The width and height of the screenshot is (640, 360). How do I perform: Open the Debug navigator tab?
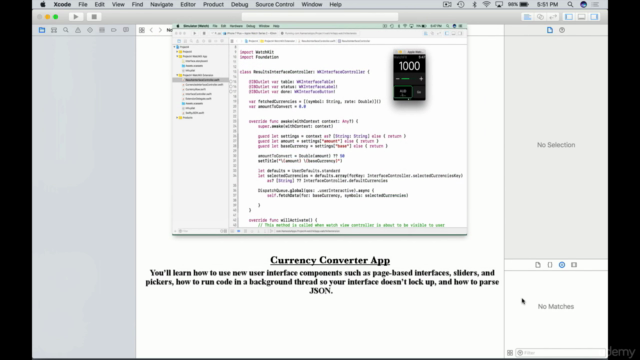pos(102,30)
